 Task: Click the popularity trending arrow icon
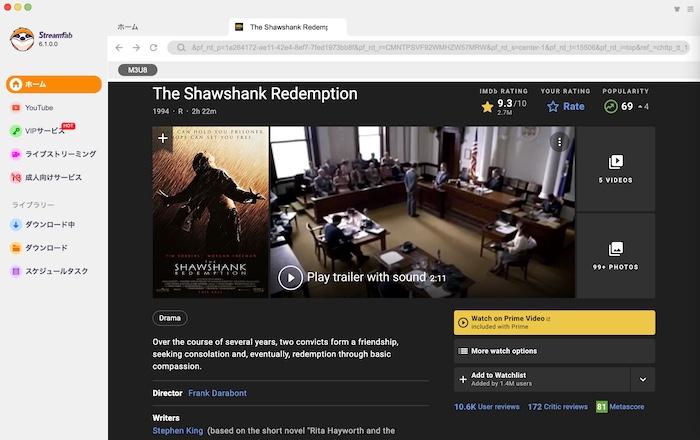click(610, 106)
